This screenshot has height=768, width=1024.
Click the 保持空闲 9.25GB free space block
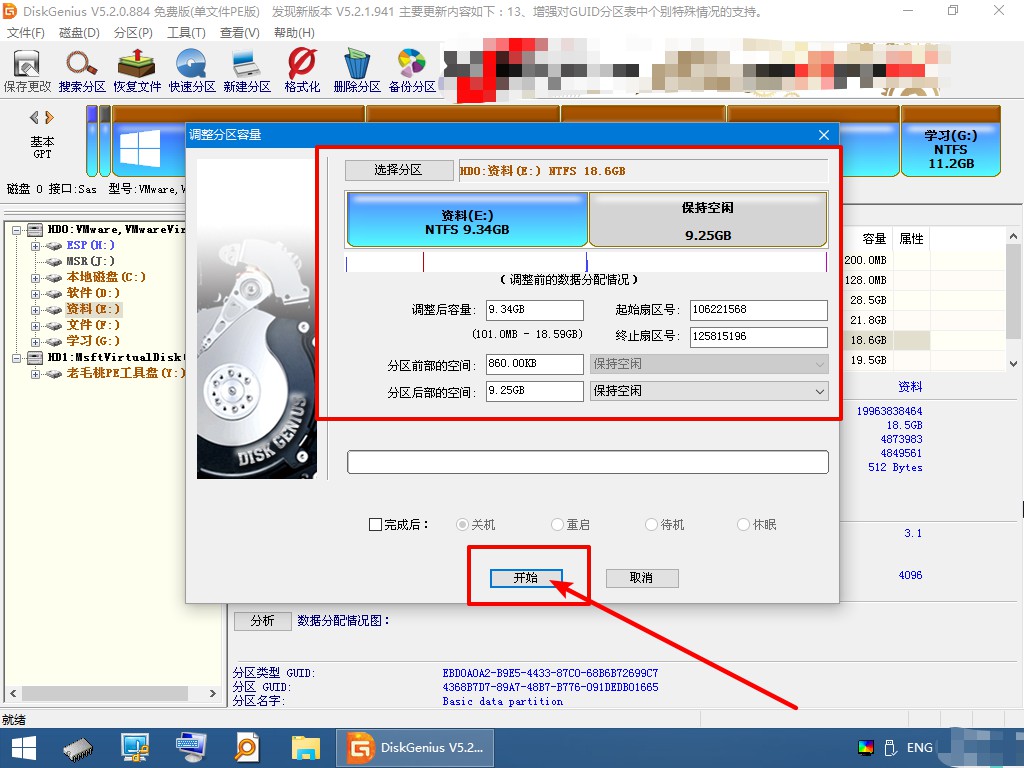708,220
